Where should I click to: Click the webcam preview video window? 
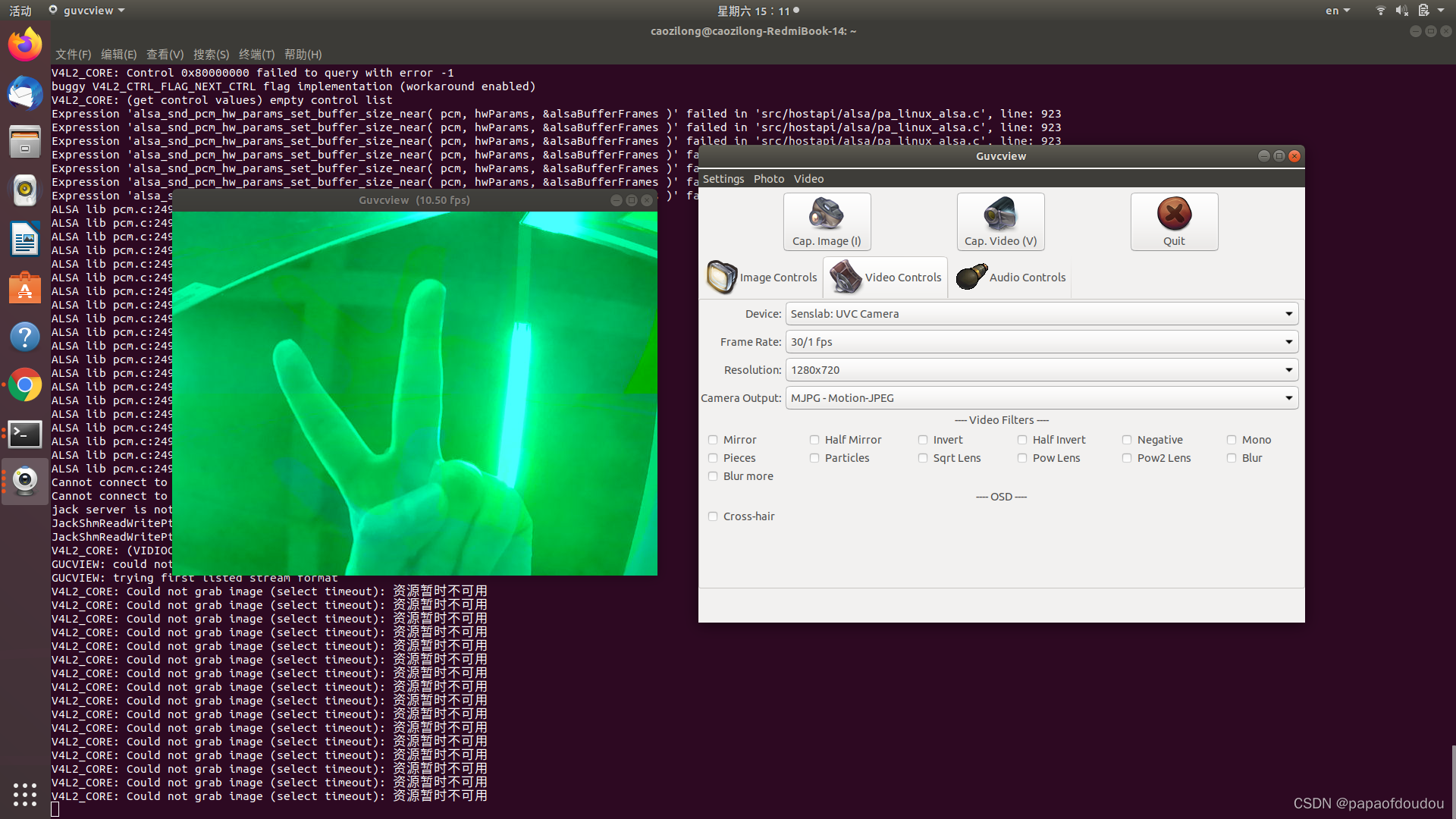tap(415, 393)
